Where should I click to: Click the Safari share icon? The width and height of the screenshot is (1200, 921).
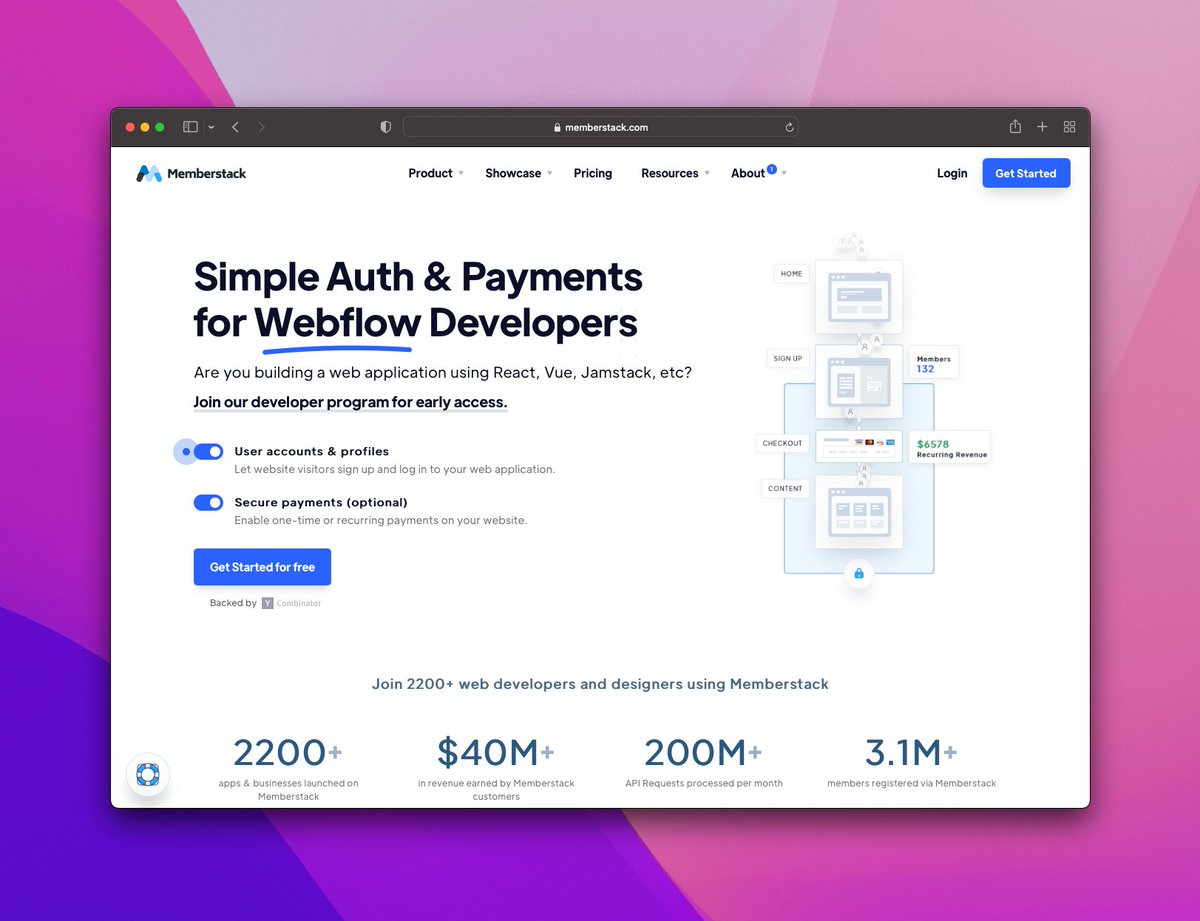click(x=1015, y=126)
